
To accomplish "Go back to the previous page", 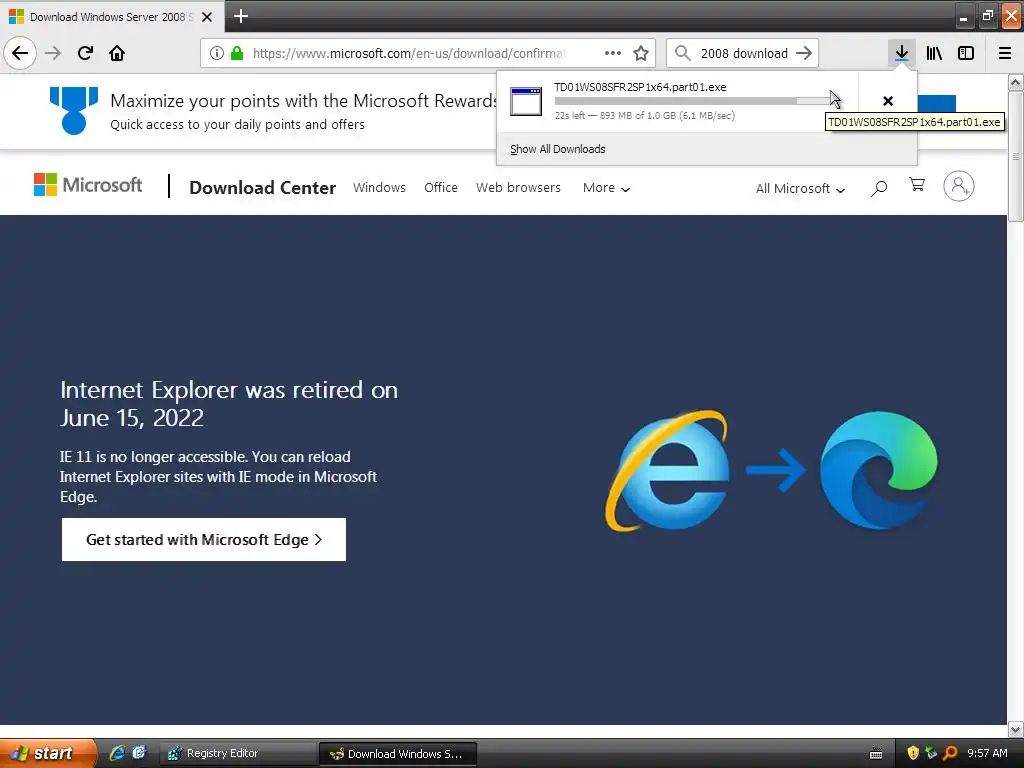I will tap(20, 53).
